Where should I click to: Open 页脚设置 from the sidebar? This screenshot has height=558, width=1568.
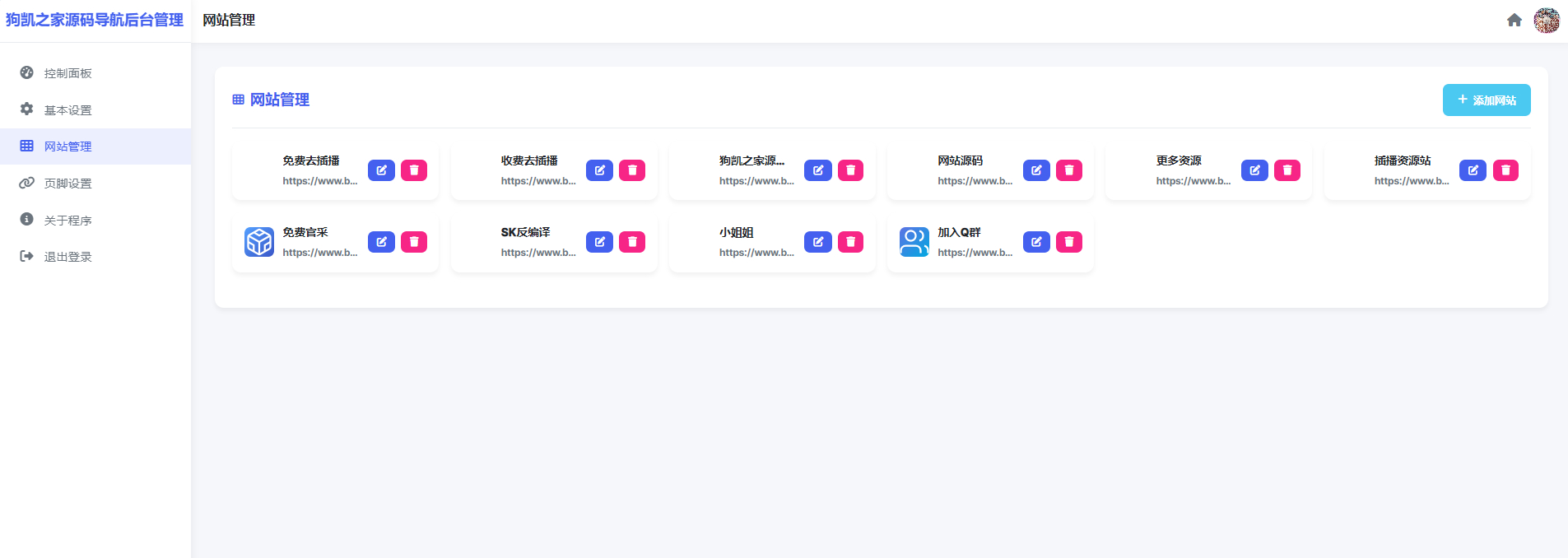pyautogui.click(x=67, y=184)
